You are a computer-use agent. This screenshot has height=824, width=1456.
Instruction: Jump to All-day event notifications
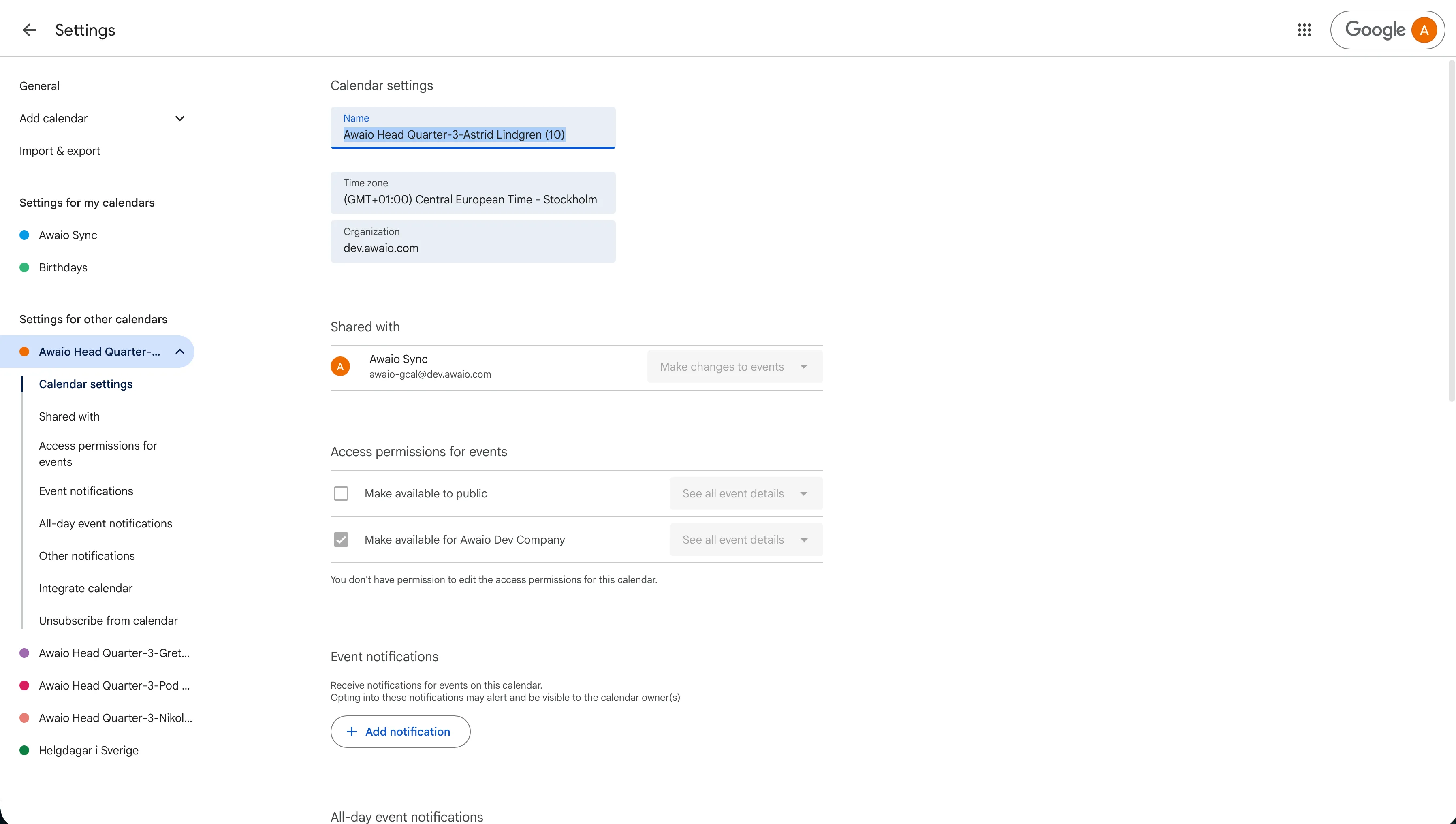[105, 523]
